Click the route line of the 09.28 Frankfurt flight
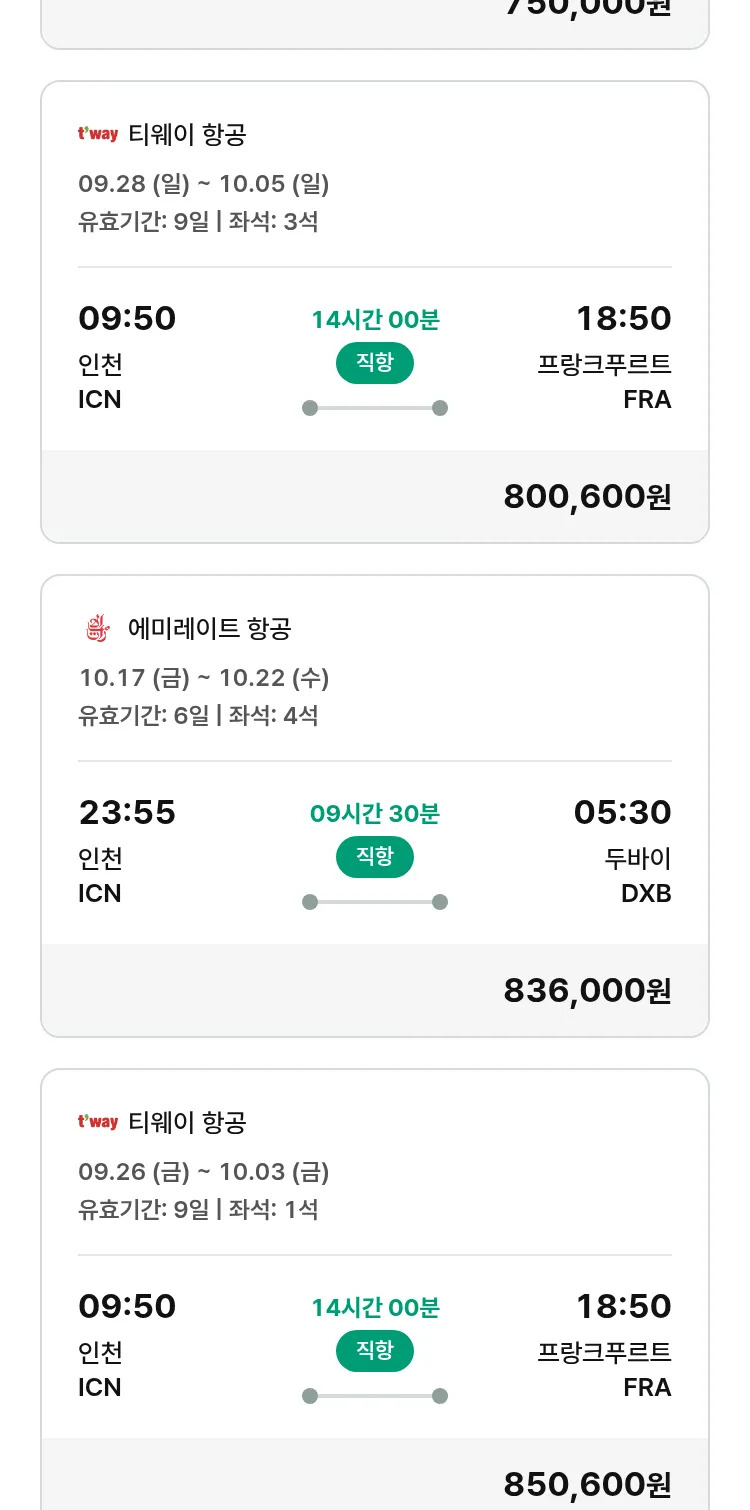 (x=375, y=408)
